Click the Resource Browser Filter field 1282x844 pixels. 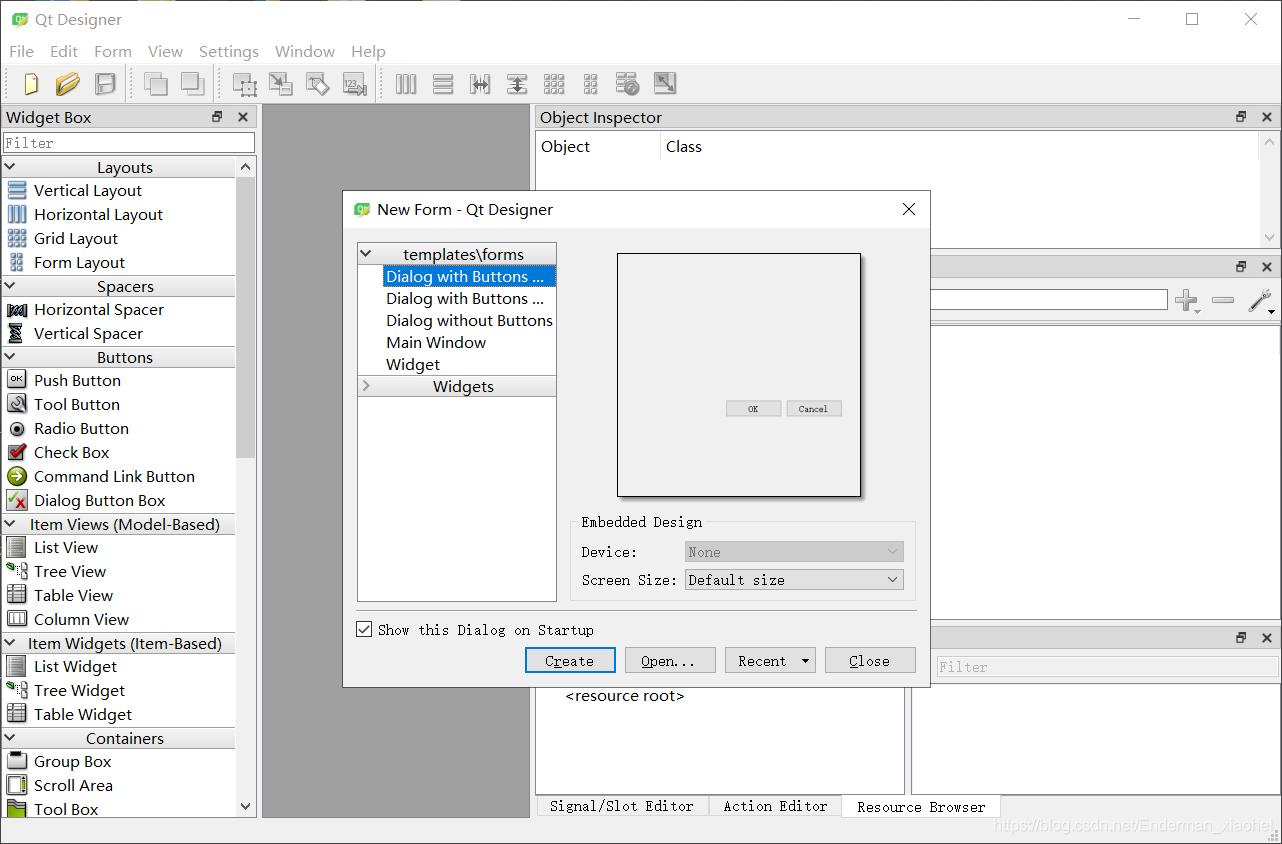pyautogui.click(x=1108, y=666)
